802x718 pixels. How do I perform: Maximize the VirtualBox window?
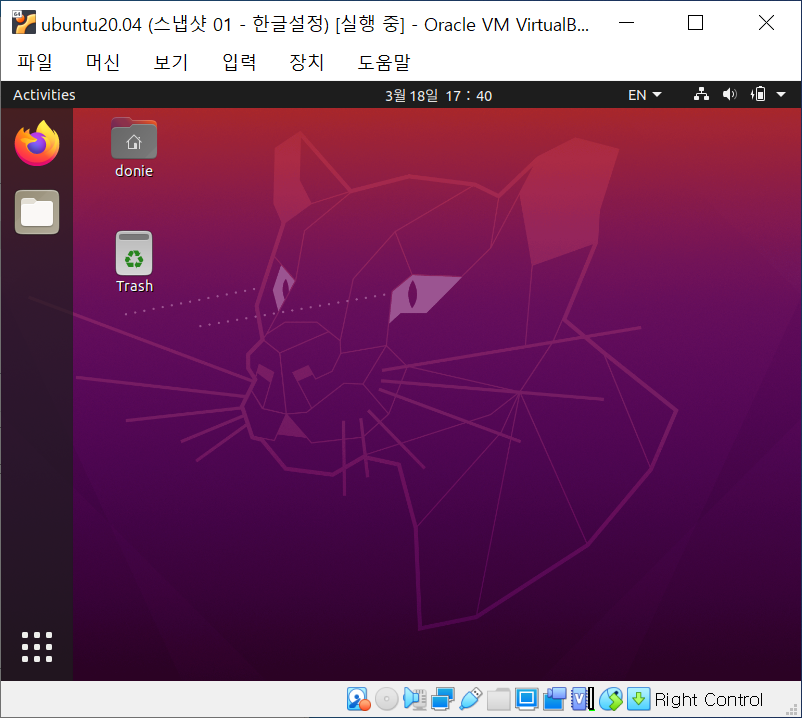[x=695, y=23]
